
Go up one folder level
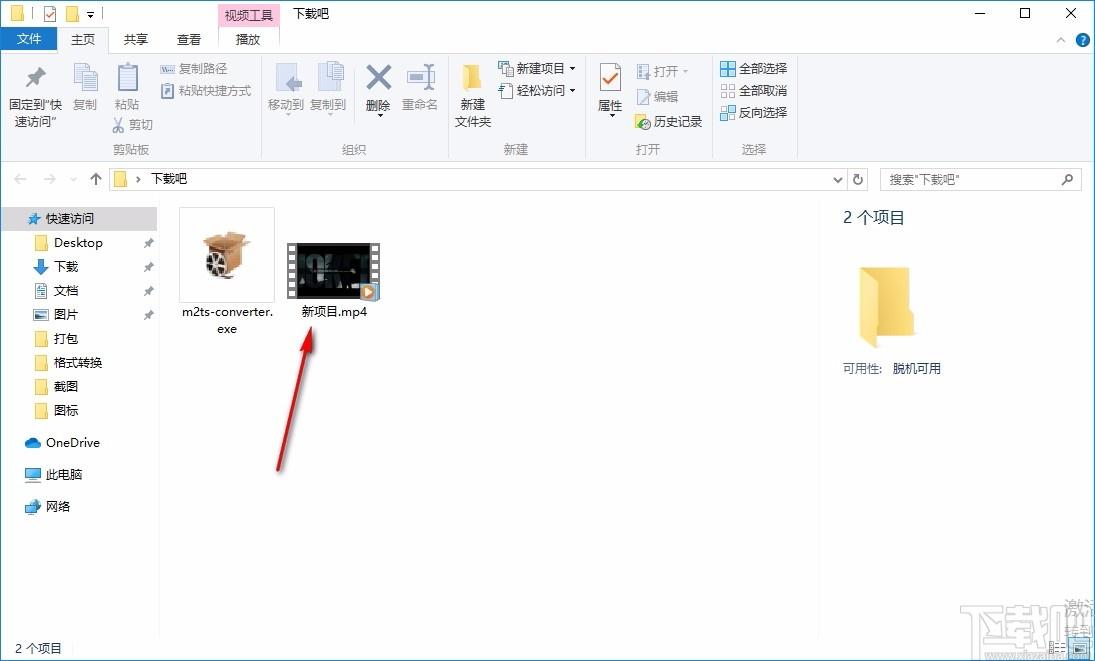96,179
